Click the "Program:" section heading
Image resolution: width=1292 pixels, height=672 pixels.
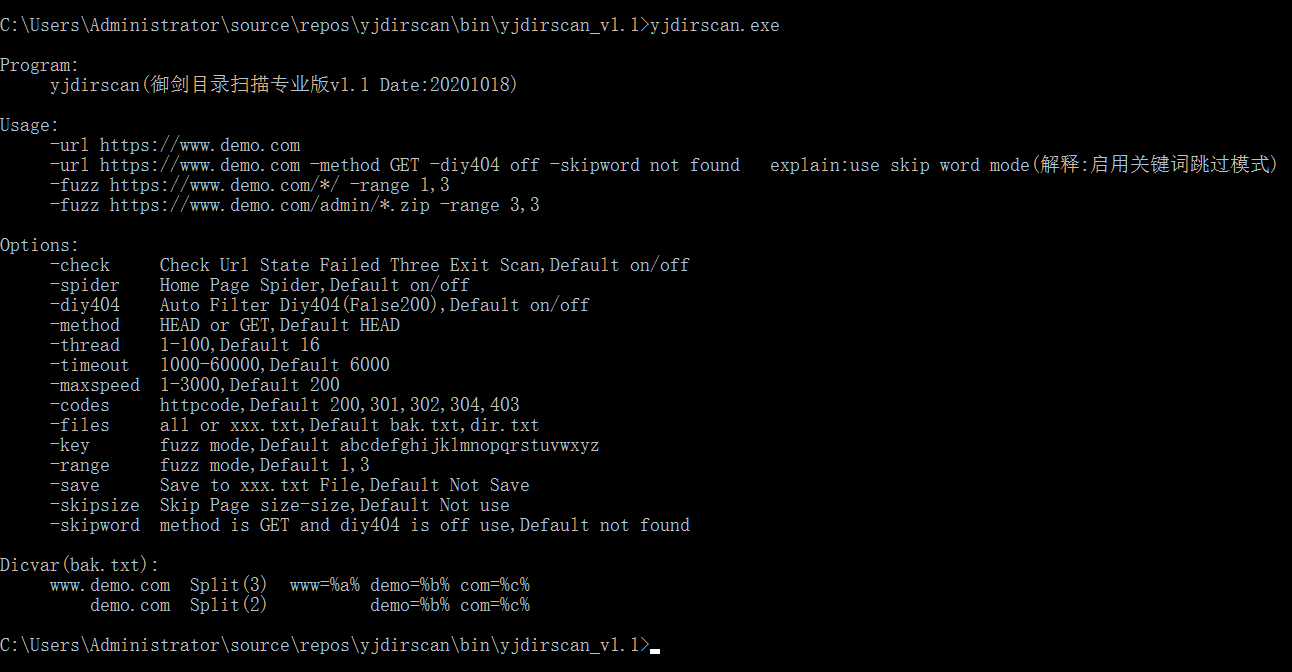(x=39, y=65)
